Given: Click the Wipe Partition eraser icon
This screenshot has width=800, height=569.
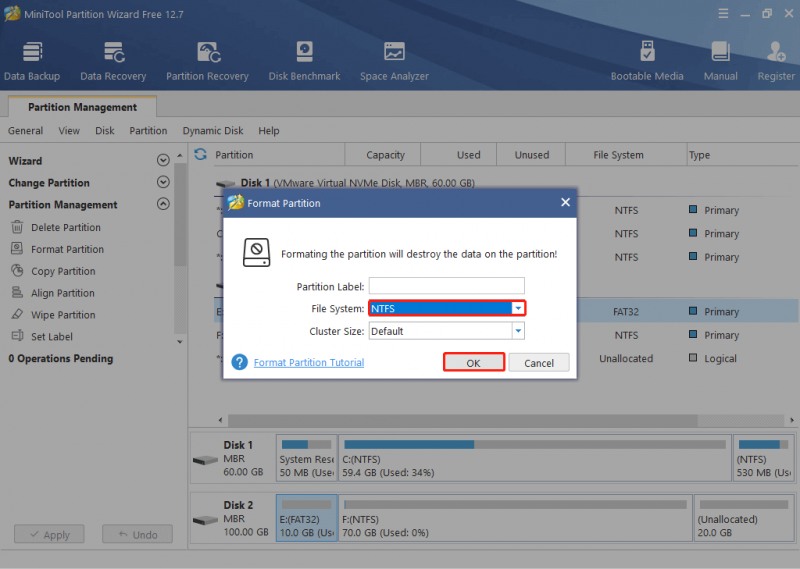Looking at the screenshot, I should [17, 314].
